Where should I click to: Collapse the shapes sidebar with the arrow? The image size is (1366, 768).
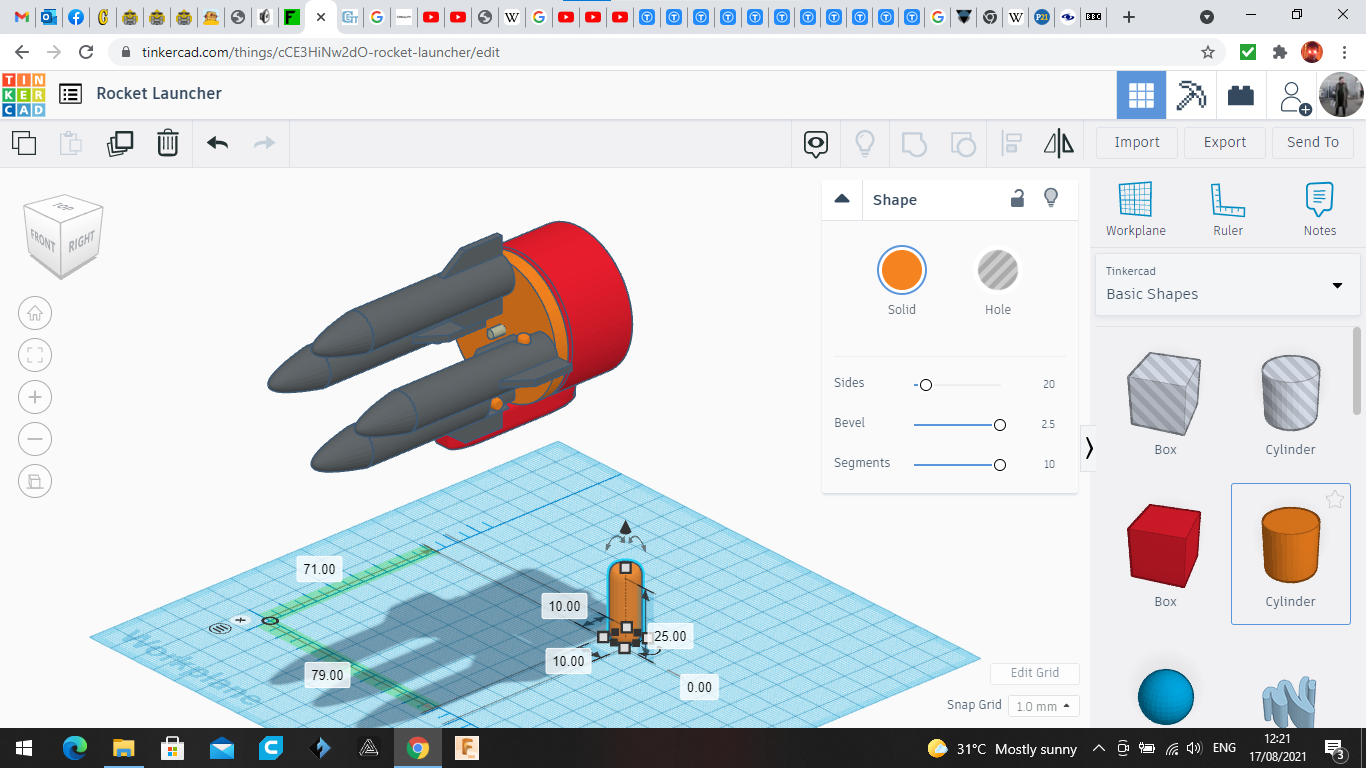coord(1089,448)
